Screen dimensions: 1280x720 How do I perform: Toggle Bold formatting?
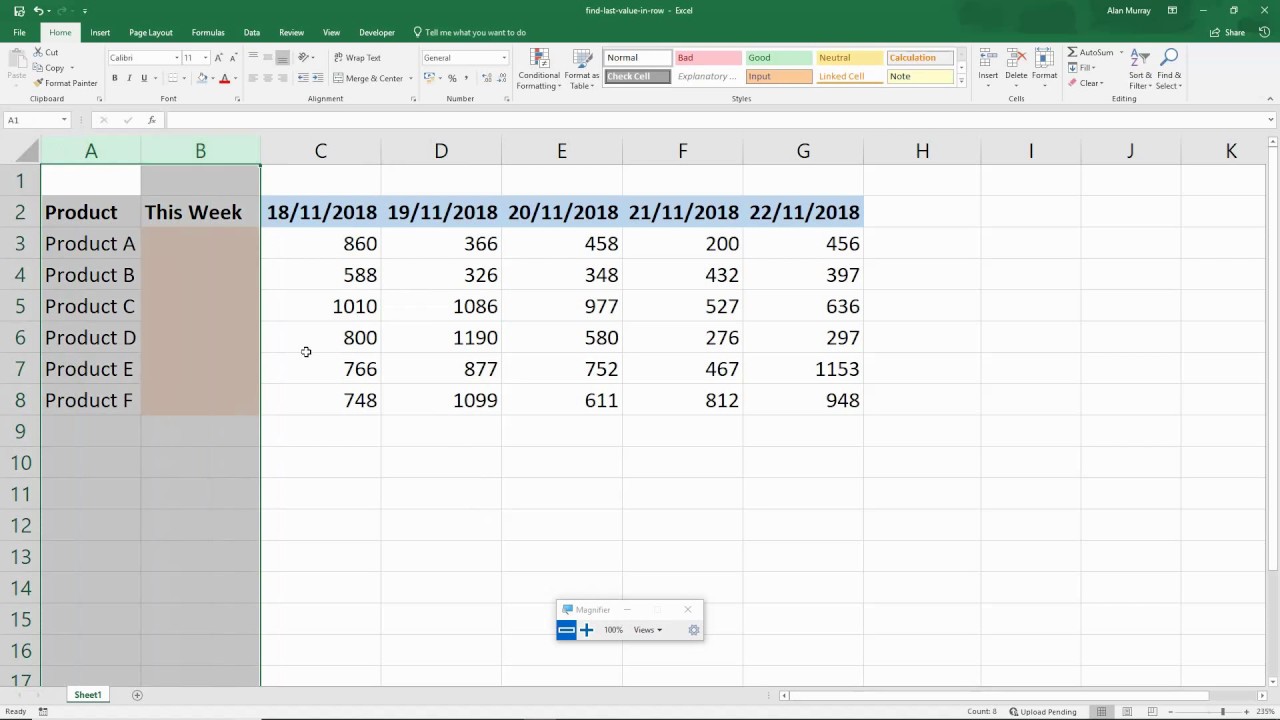[x=114, y=78]
